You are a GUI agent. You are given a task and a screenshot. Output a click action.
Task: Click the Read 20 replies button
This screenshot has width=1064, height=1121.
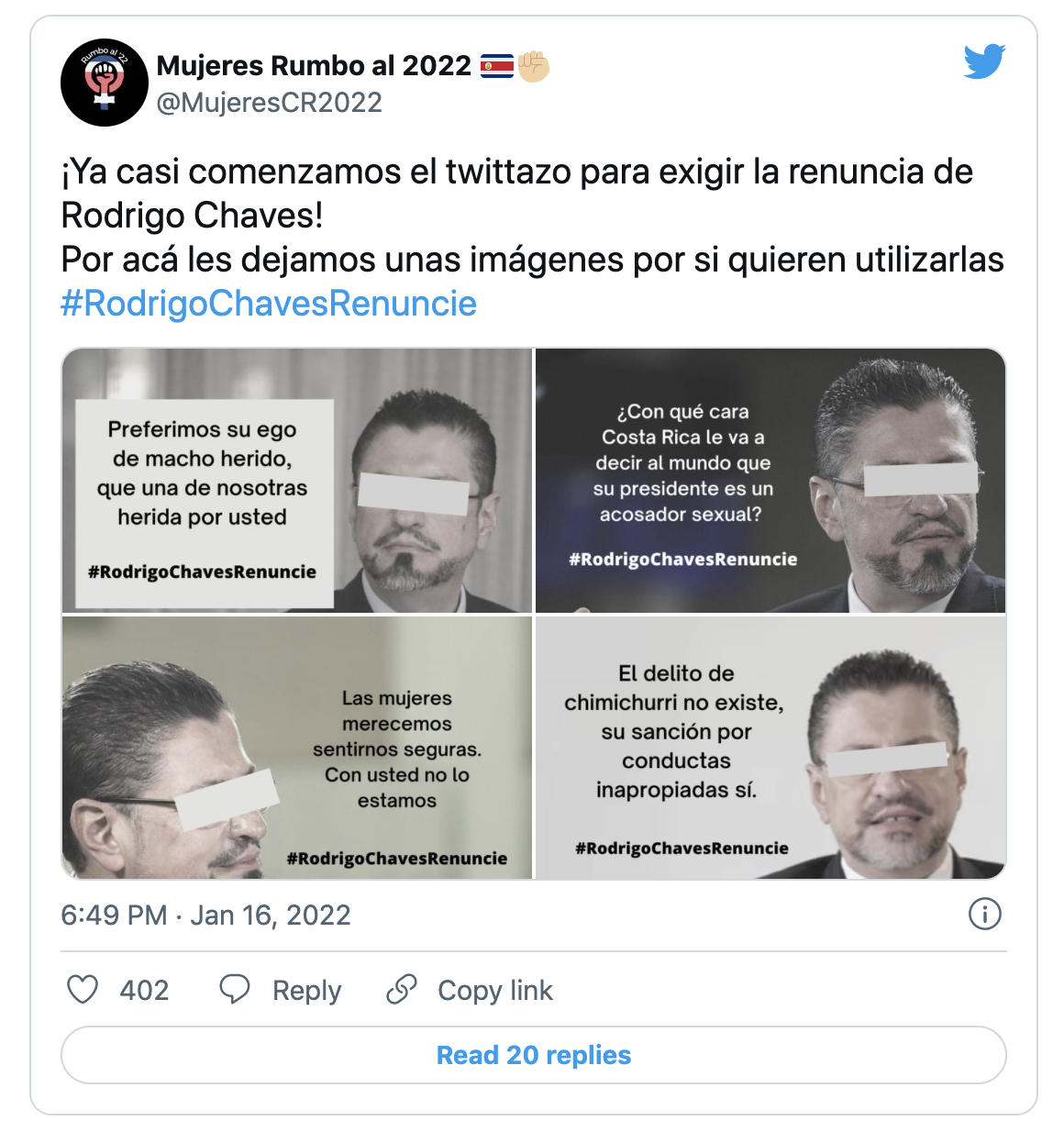[534, 1055]
